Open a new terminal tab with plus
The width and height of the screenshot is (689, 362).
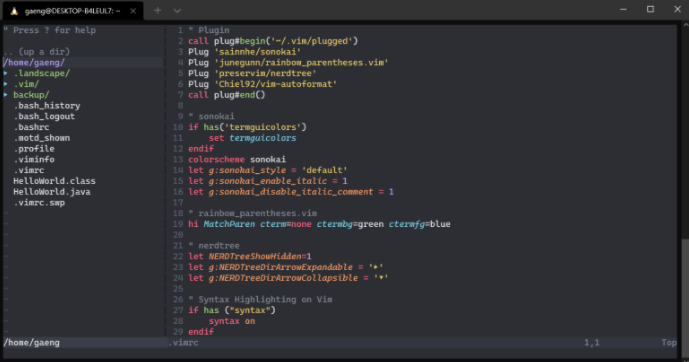coord(157,11)
